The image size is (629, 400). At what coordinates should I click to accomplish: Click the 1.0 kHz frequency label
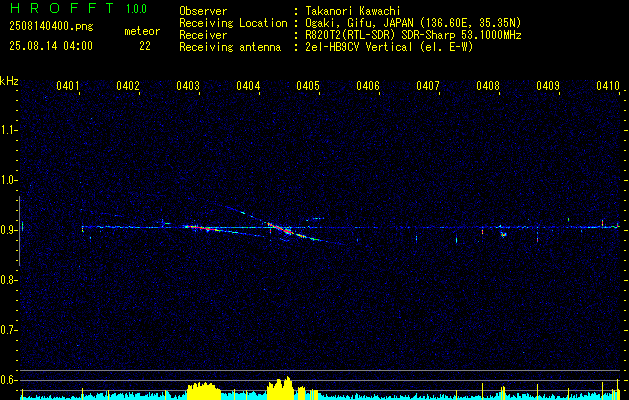9,180
